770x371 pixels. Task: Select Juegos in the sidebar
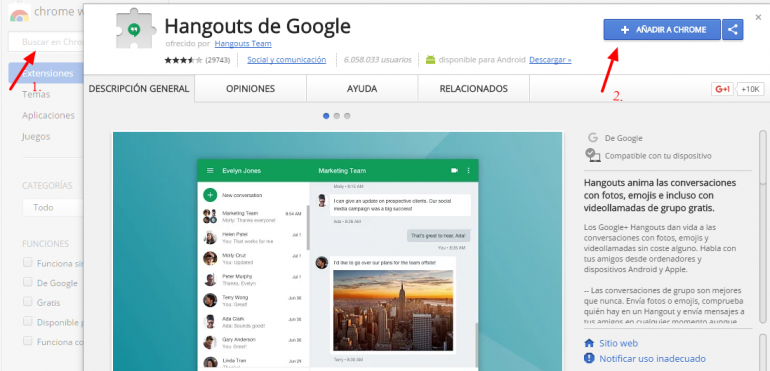36,137
